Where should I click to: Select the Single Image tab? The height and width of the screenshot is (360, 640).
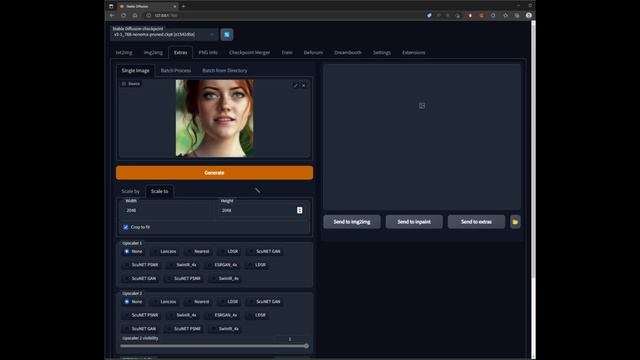tap(136, 71)
